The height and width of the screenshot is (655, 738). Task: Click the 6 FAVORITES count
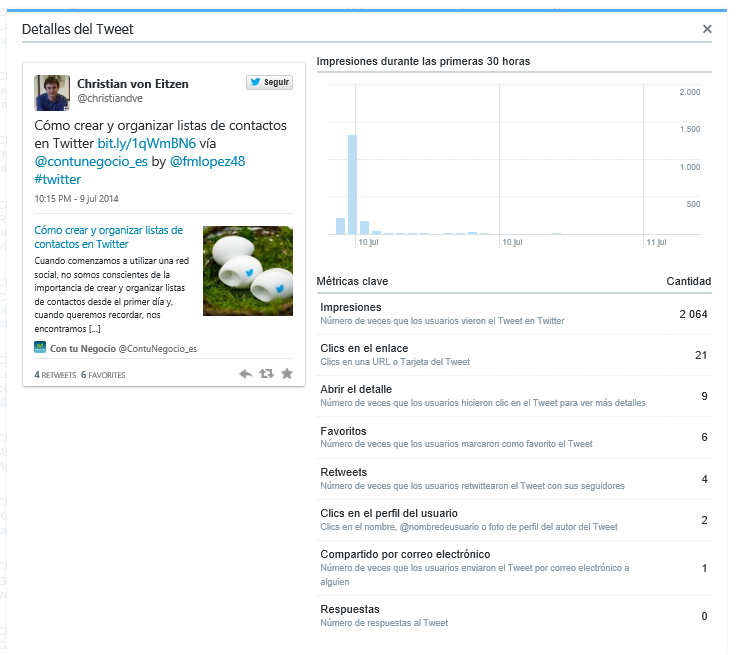pos(103,375)
